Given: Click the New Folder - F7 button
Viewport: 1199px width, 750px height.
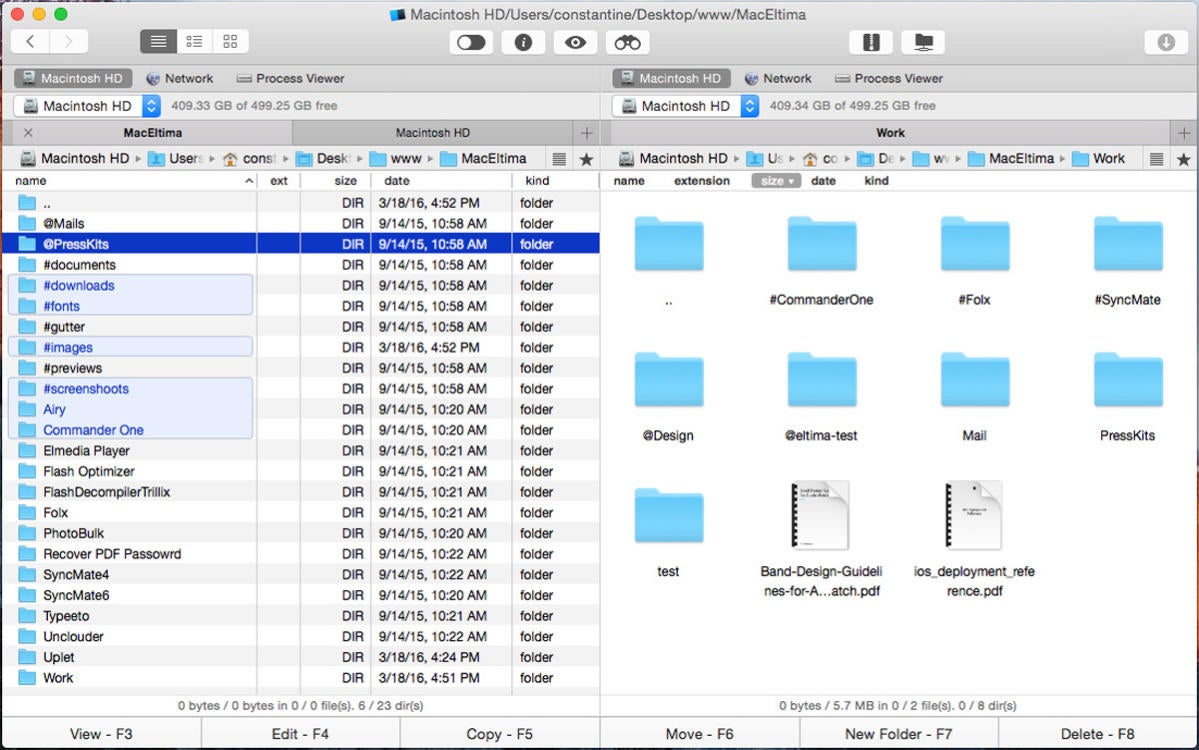Looking at the screenshot, I should (898, 734).
